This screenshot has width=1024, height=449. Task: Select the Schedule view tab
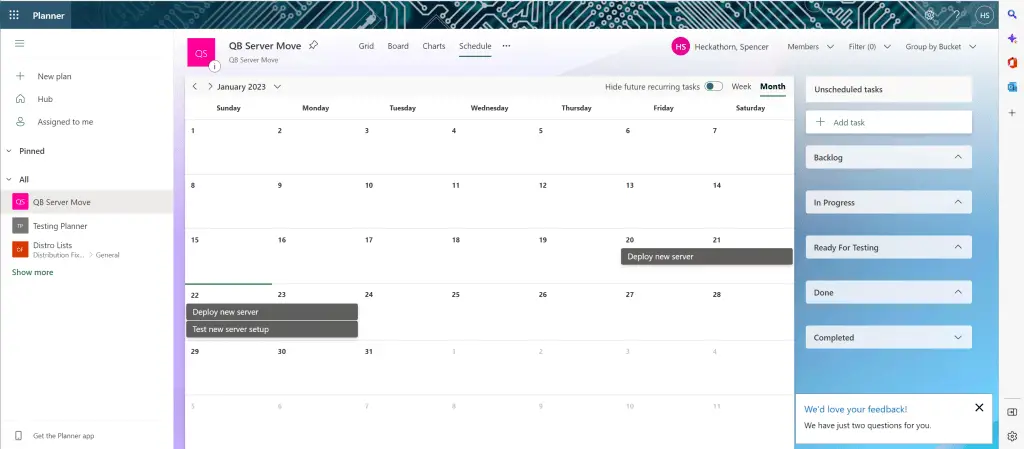pyautogui.click(x=475, y=46)
